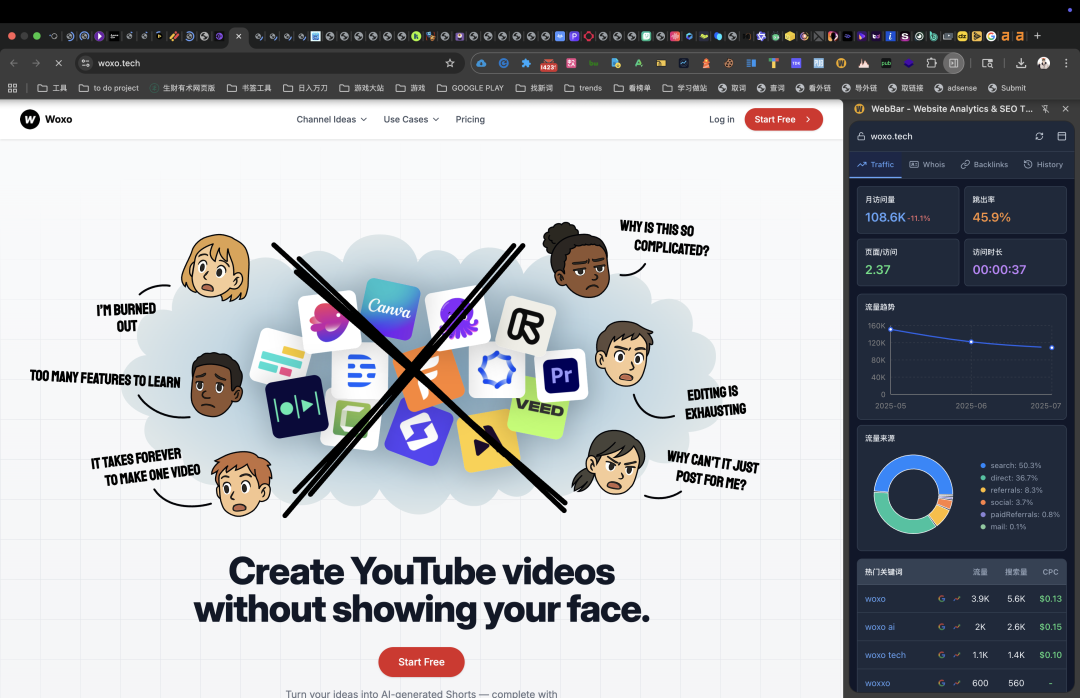
Task: Click the red Start Free hero button
Action: click(421, 661)
